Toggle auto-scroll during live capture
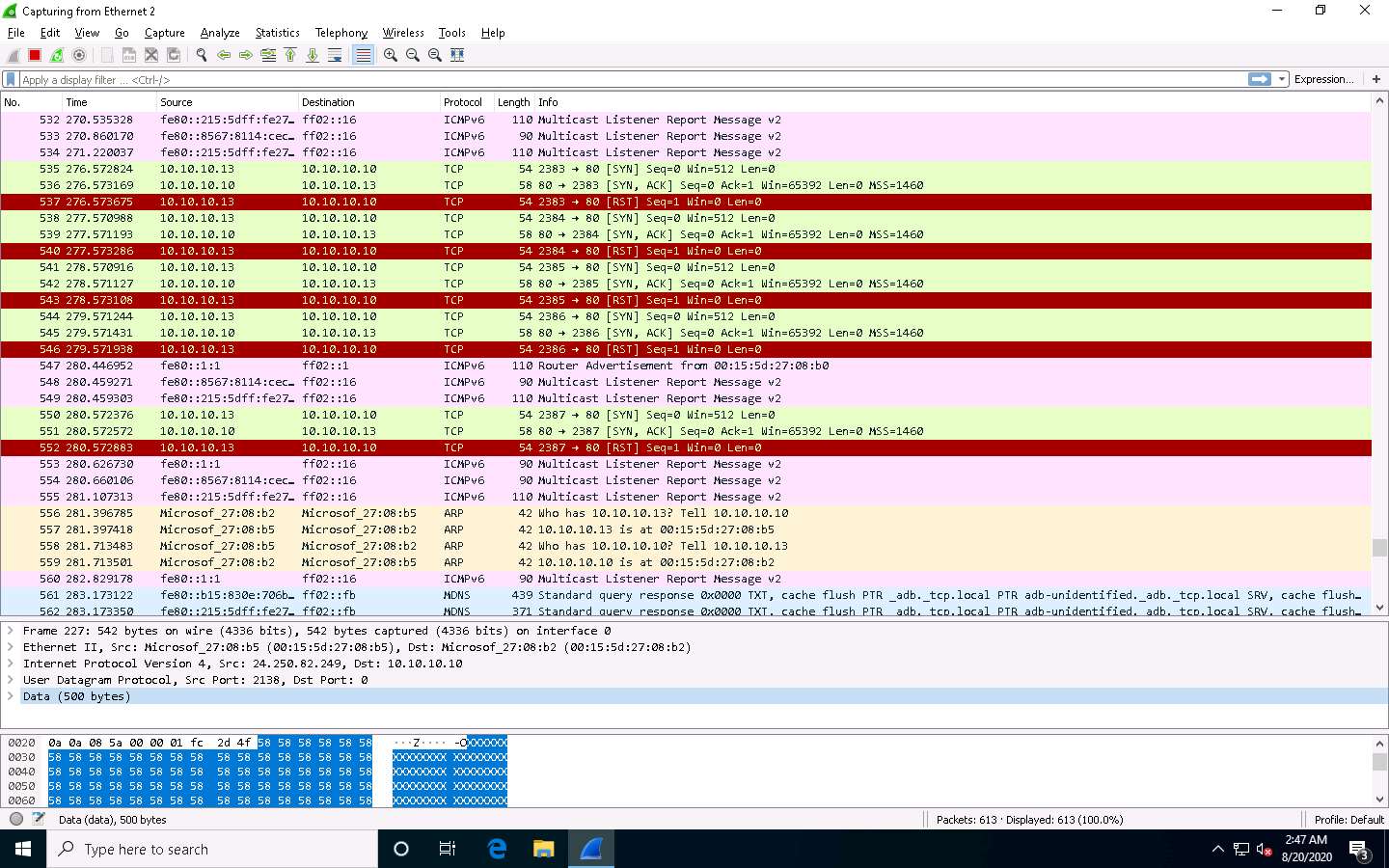Image resolution: width=1389 pixels, height=868 pixels. (x=335, y=55)
